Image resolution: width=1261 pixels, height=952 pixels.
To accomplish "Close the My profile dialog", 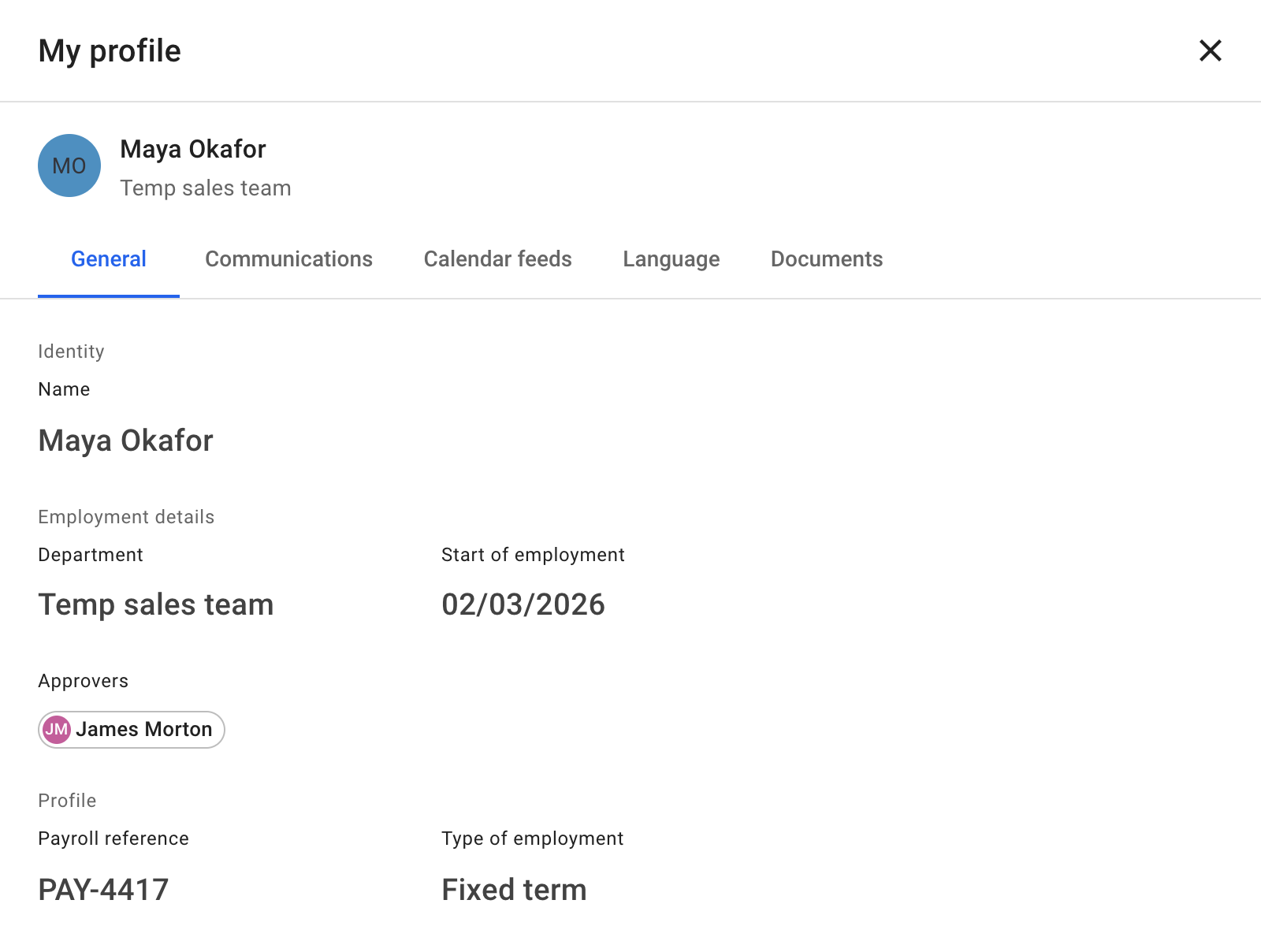I will [x=1210, y=50].
